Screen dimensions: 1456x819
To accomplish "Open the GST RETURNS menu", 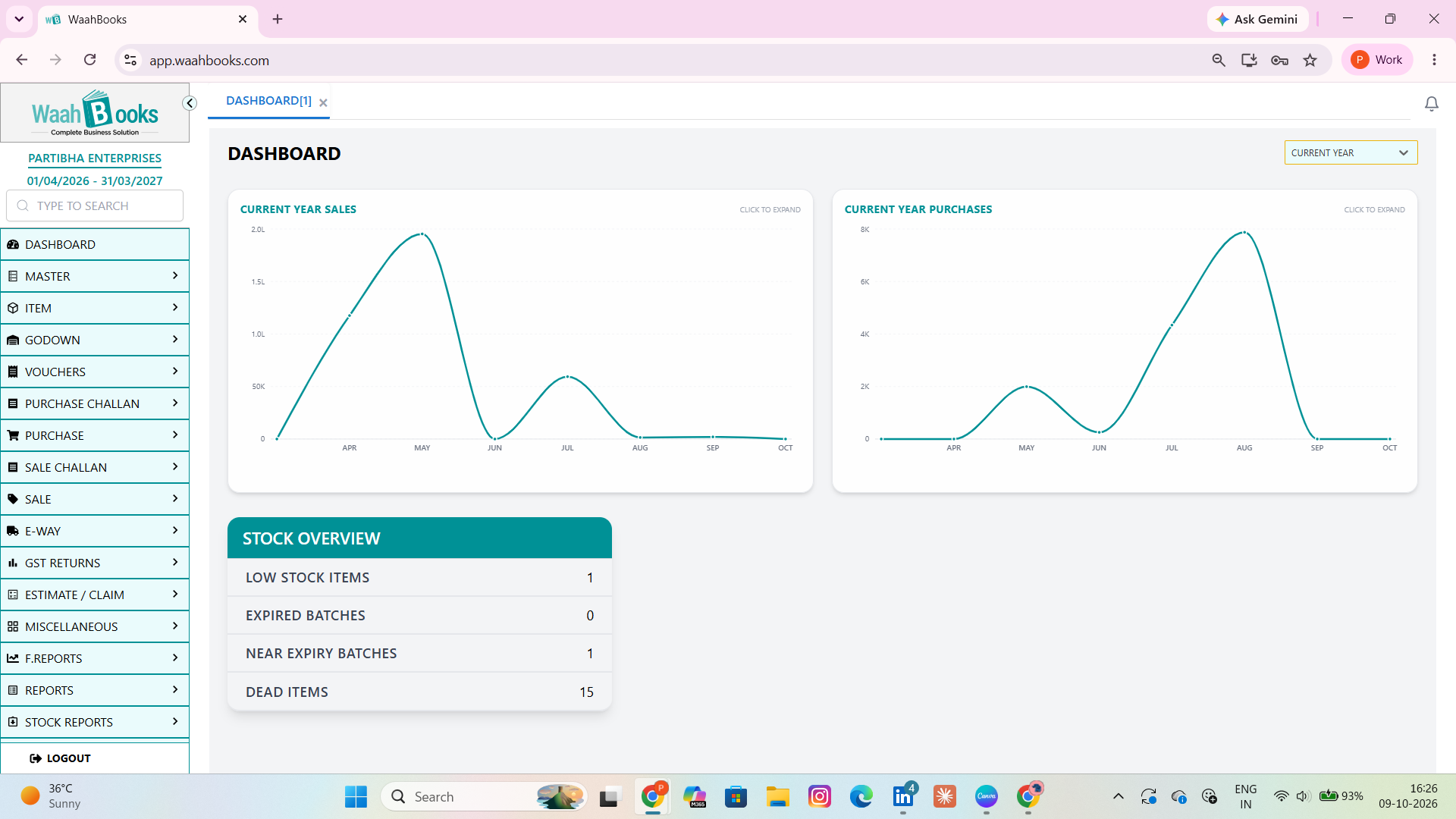I will click(95, 563).
